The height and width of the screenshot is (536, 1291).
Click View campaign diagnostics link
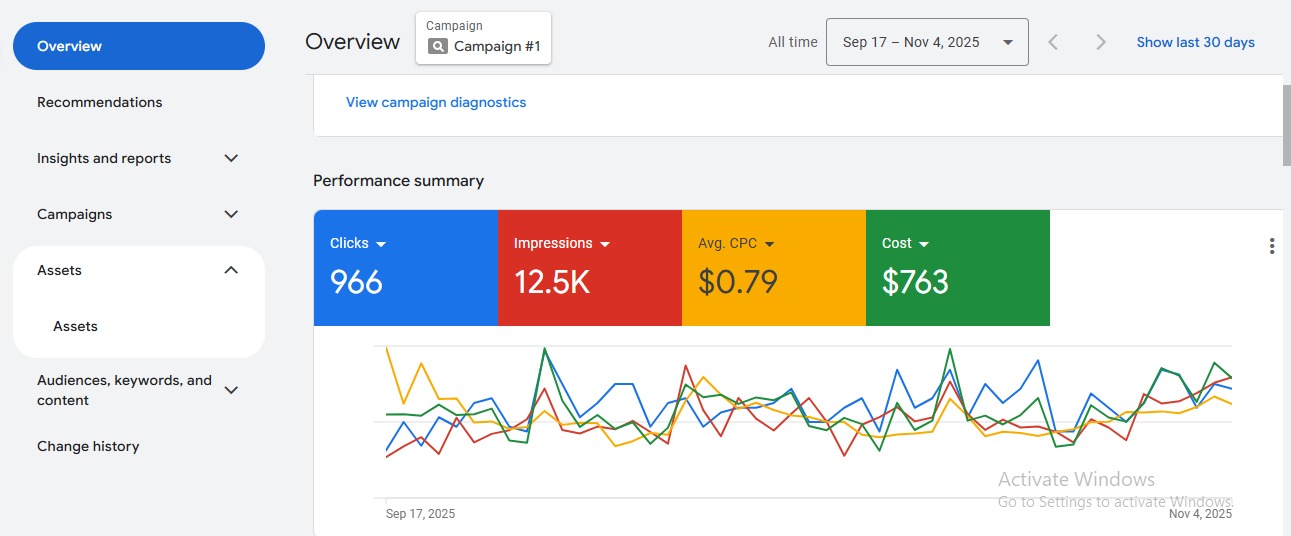coord(436,102)
